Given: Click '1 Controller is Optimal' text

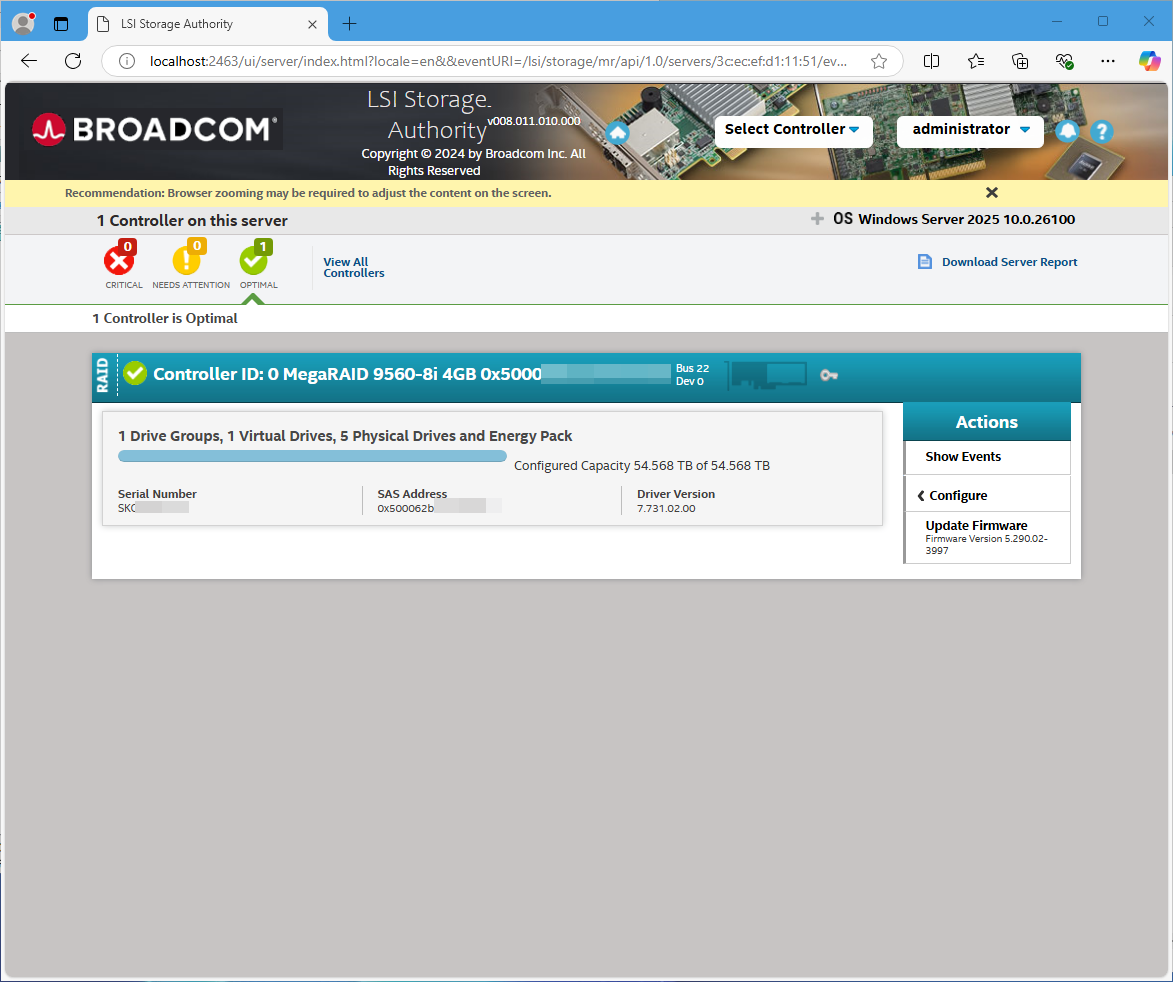Looking at the screenshot, I should pos(165,318).
